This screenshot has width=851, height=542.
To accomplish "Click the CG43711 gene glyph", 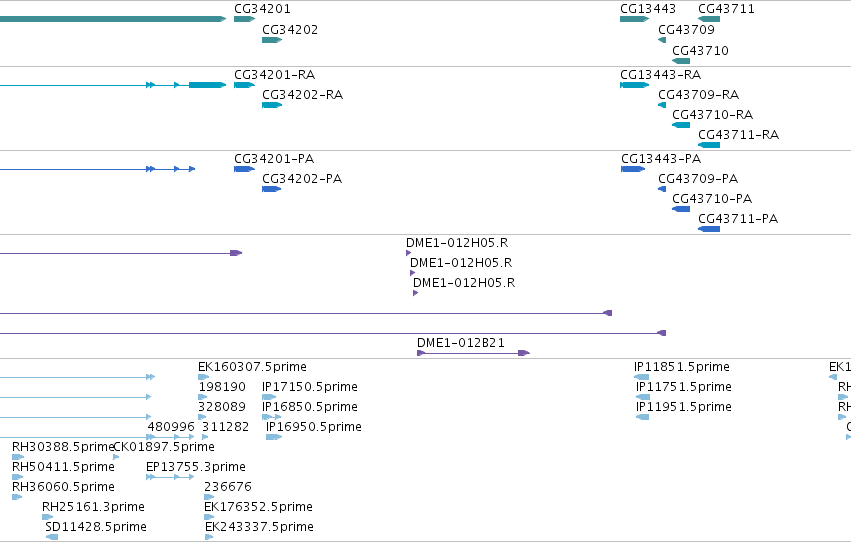I will click(x=709, y=19).
